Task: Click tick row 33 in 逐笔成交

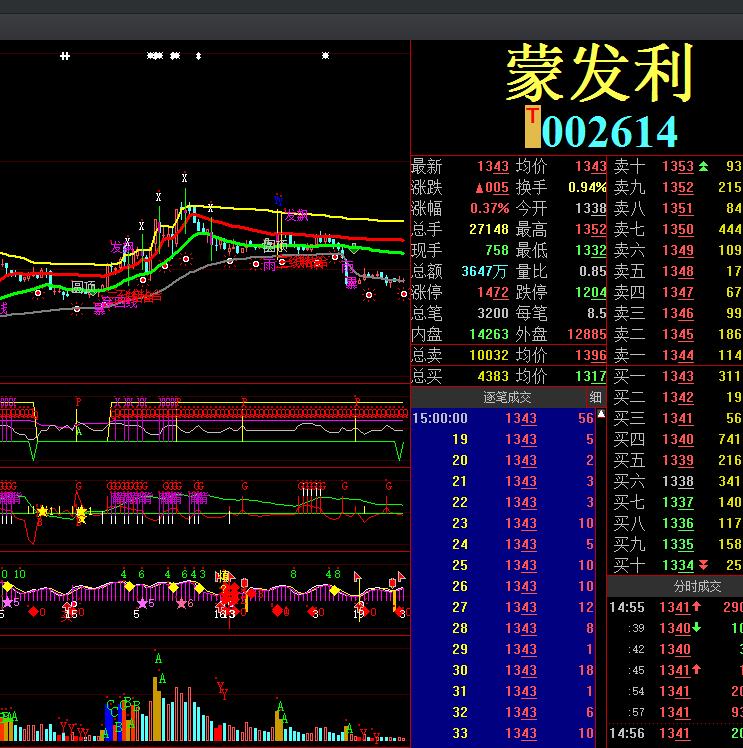Action: point(504,733)
